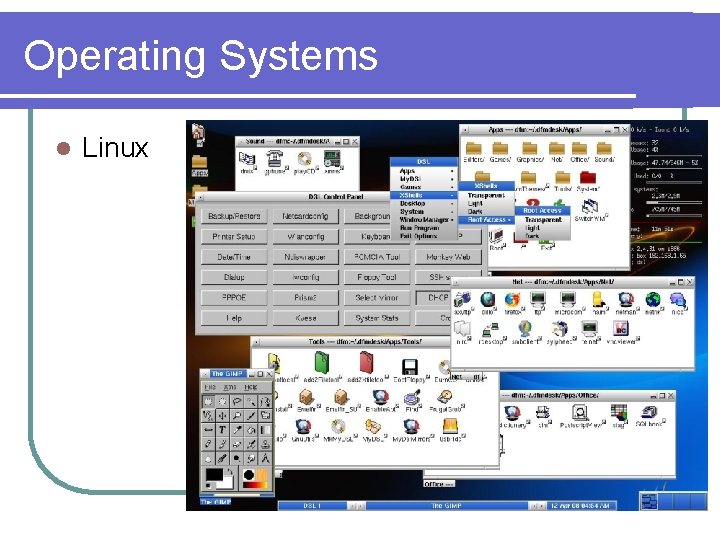Open the home icon on the desktop
Screen dimensions: 720x540
click(x=198, y=134)
